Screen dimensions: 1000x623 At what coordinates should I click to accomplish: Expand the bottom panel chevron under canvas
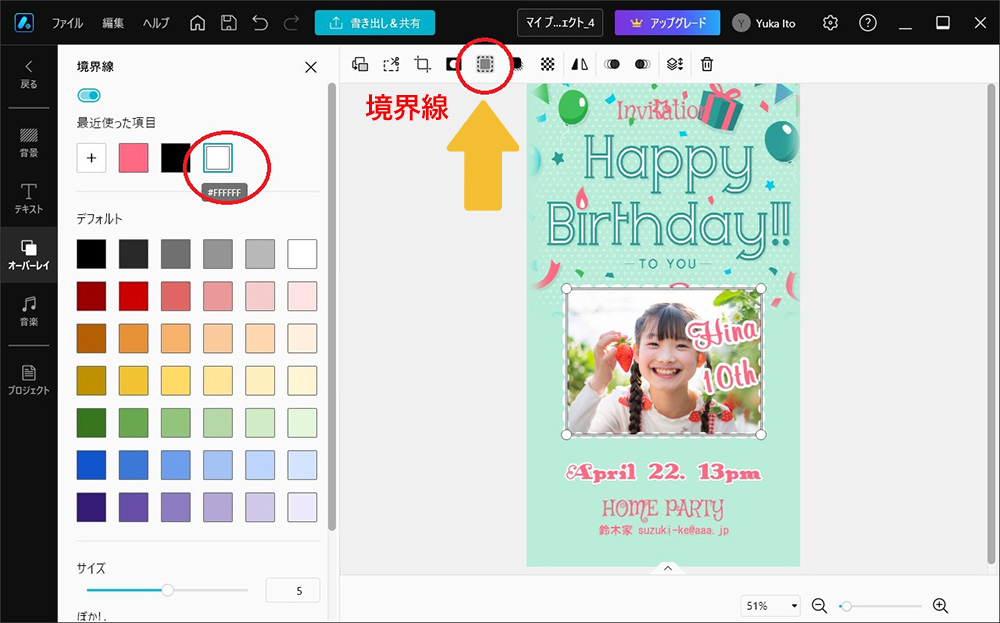pos(668,568)
